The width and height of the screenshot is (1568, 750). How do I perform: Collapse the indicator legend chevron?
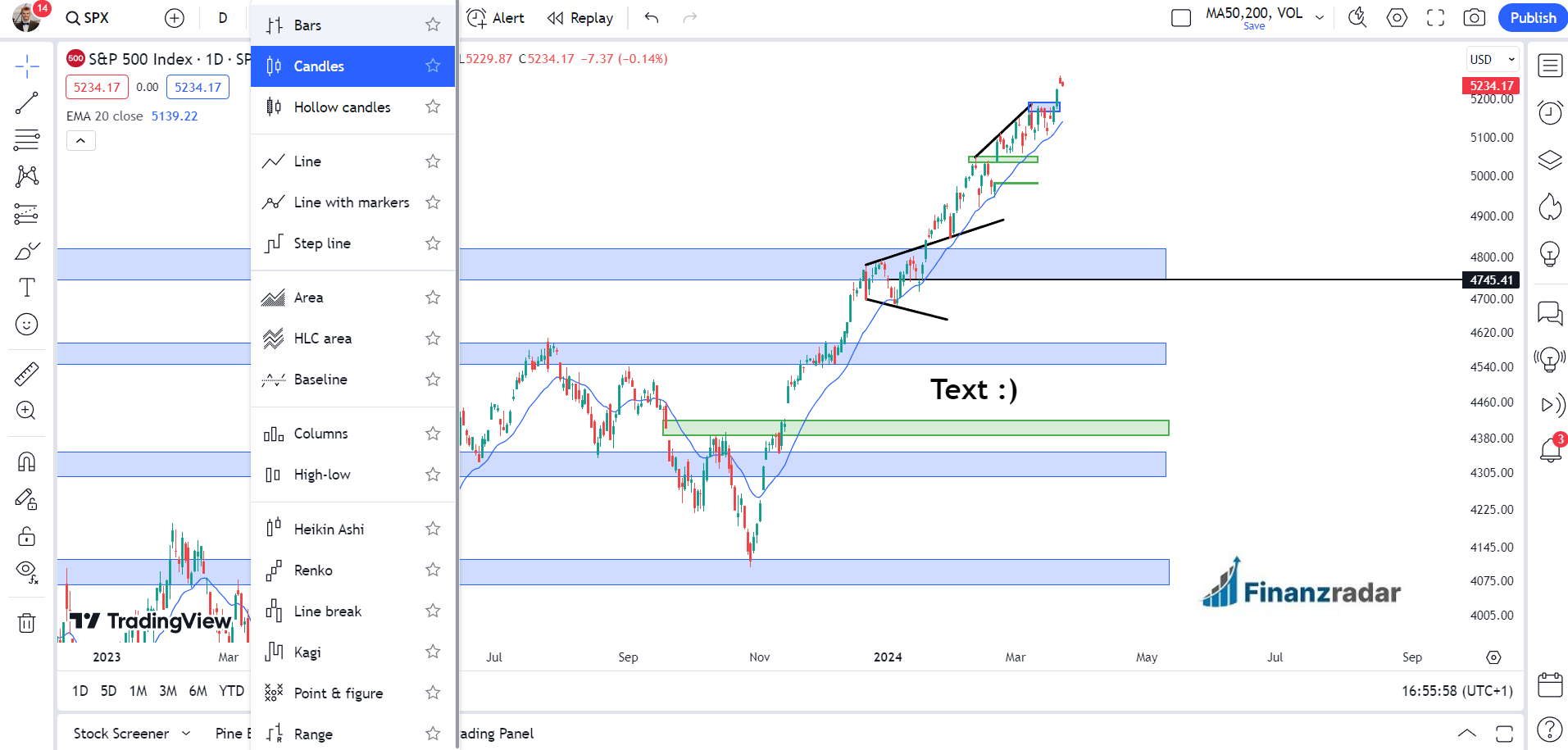click(x=80, y=141)
